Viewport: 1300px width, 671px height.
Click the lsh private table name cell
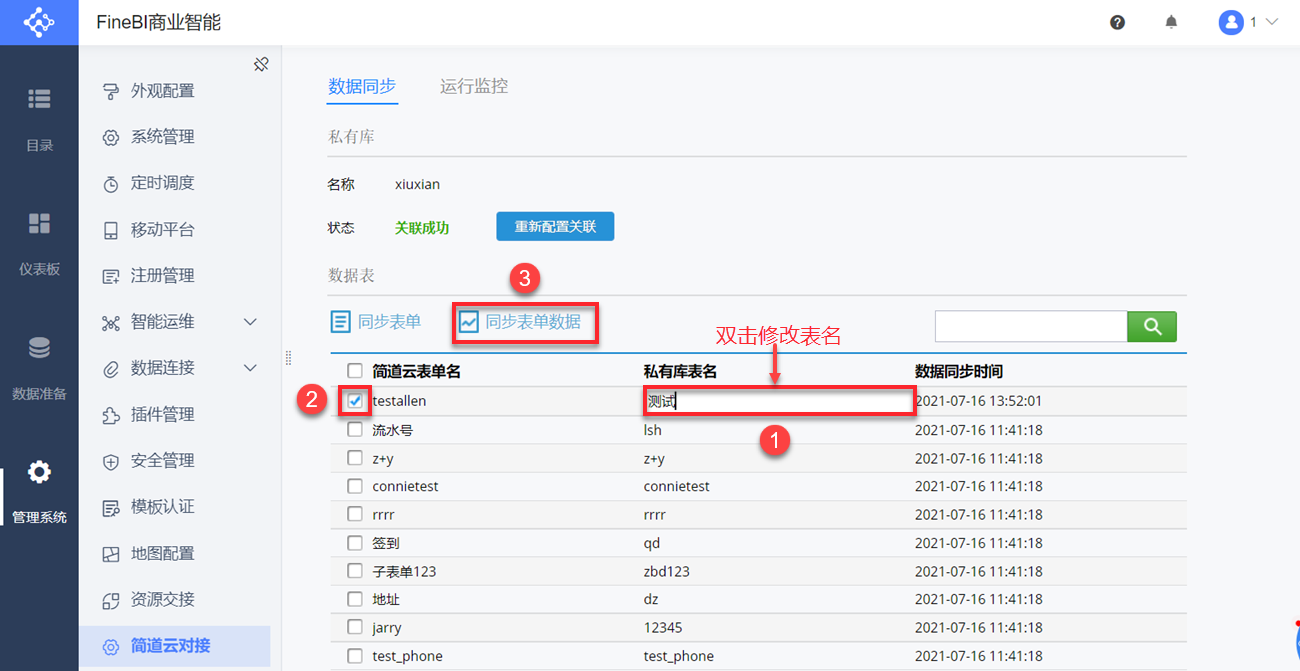pyautogui.click(x=653, y=430)
